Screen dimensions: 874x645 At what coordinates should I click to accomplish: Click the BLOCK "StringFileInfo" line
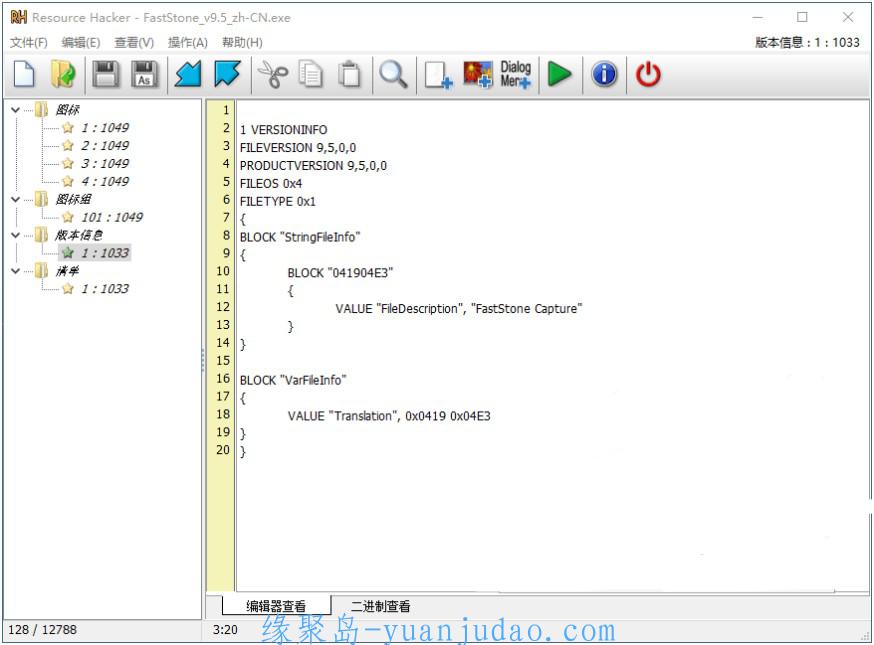click(x=300, y=237)
